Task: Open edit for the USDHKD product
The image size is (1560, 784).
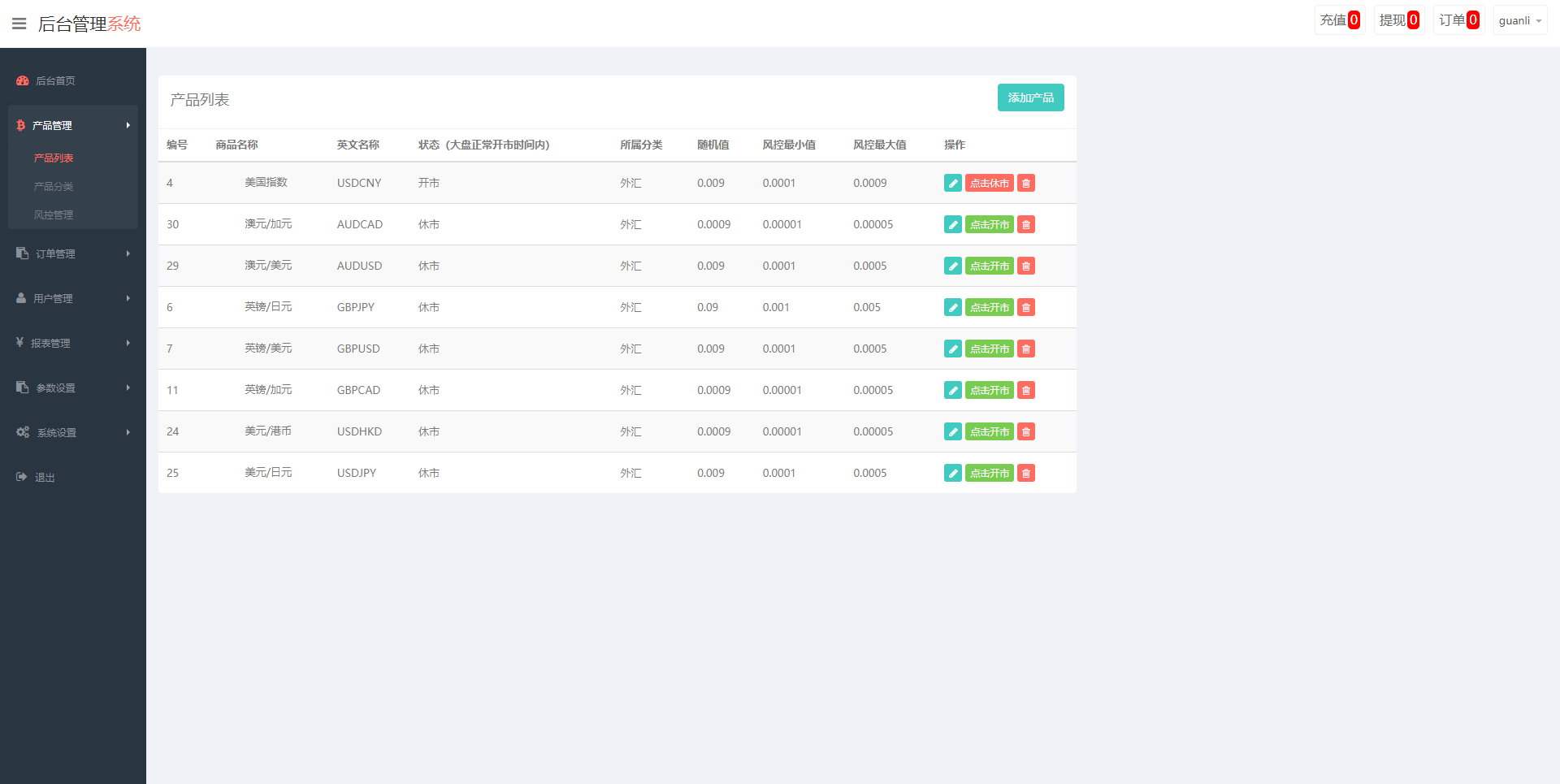Action: point(952,432)
